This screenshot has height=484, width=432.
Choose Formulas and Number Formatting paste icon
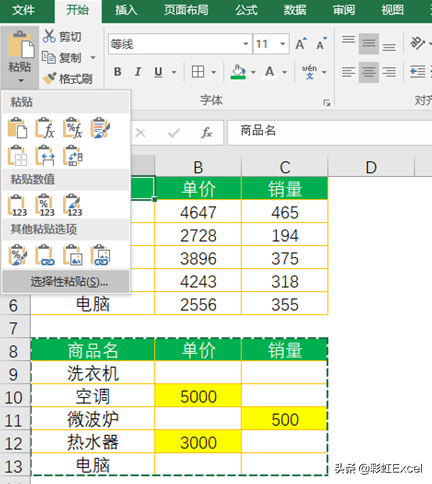pos(73,128)
